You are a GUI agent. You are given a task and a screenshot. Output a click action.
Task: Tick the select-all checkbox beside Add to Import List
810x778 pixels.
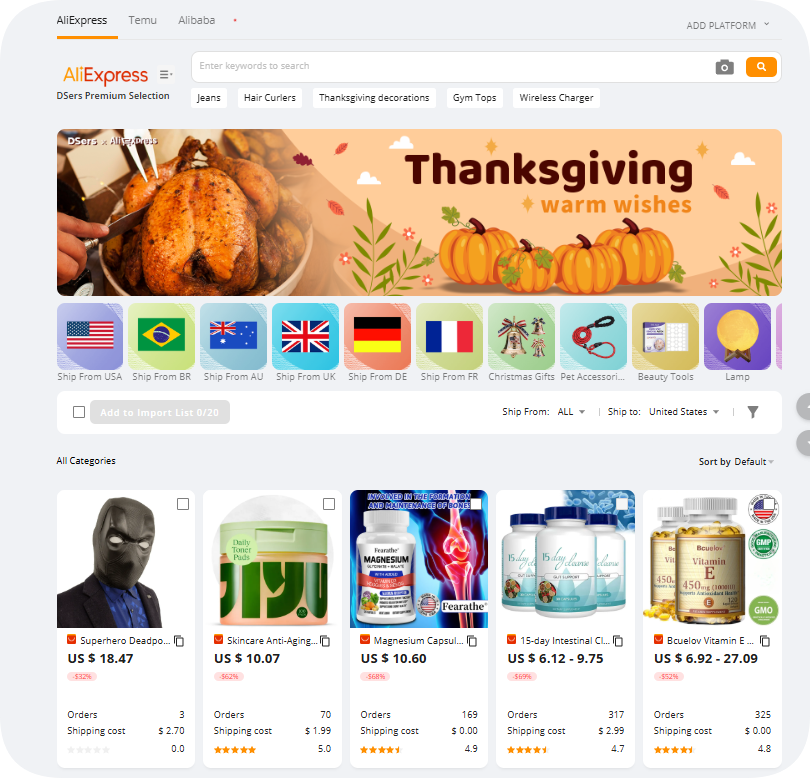click(x=79, y=412)
